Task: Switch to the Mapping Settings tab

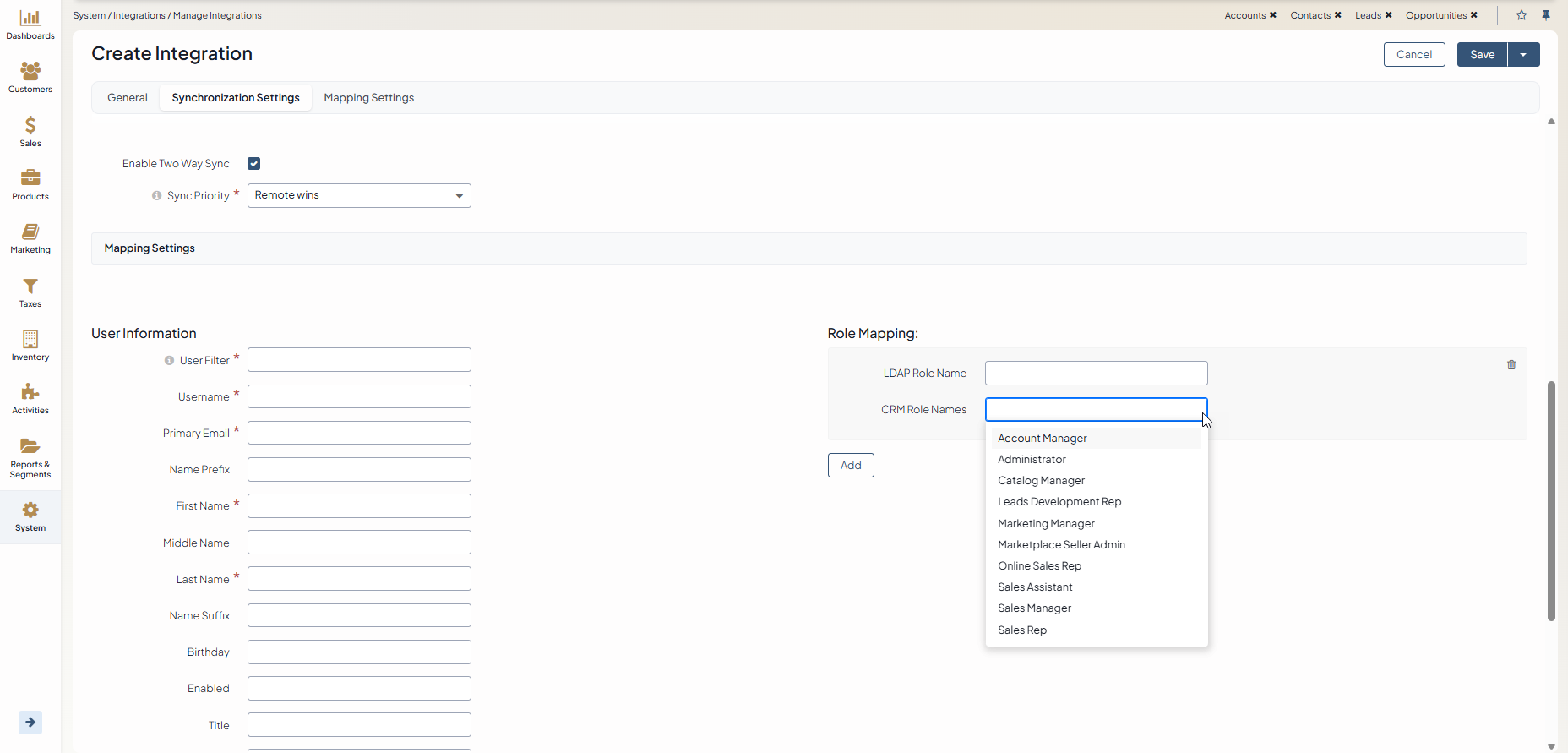Action: tap(368, 98)
